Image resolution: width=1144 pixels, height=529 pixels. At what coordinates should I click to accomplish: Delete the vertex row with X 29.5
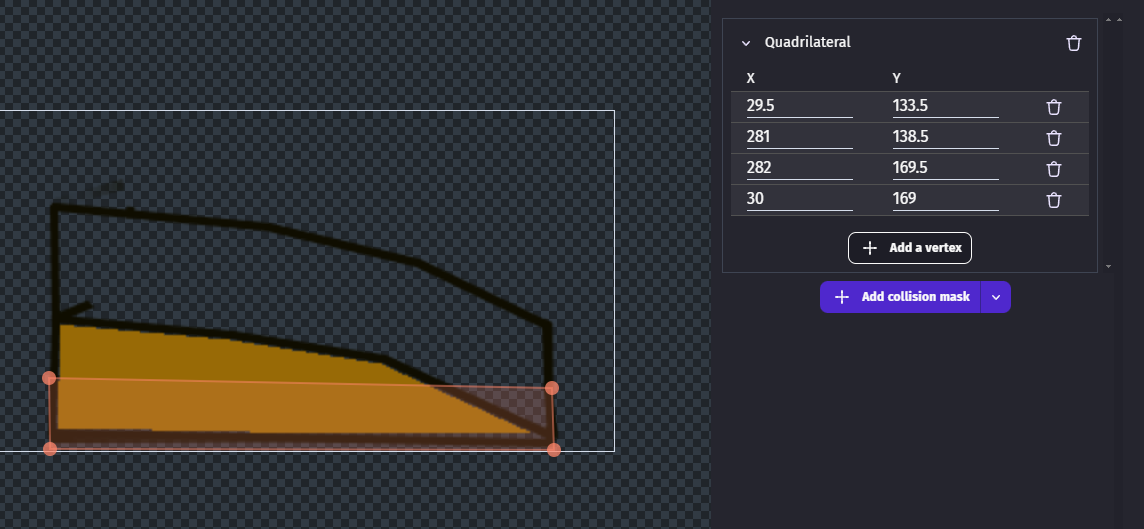(x=1053, y=107)
